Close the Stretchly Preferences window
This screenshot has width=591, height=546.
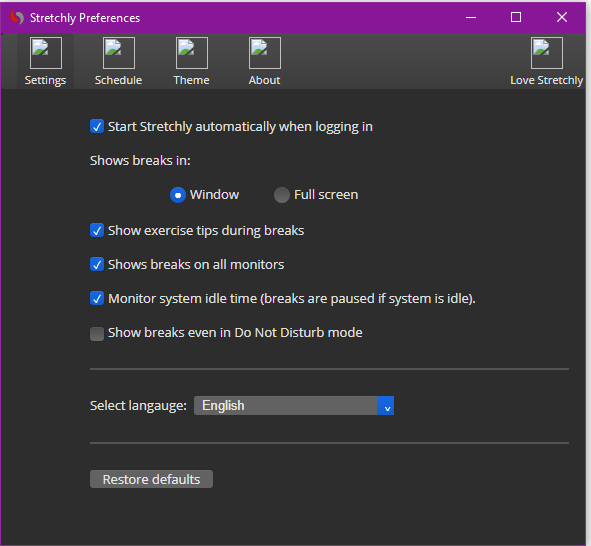point(562,17)
